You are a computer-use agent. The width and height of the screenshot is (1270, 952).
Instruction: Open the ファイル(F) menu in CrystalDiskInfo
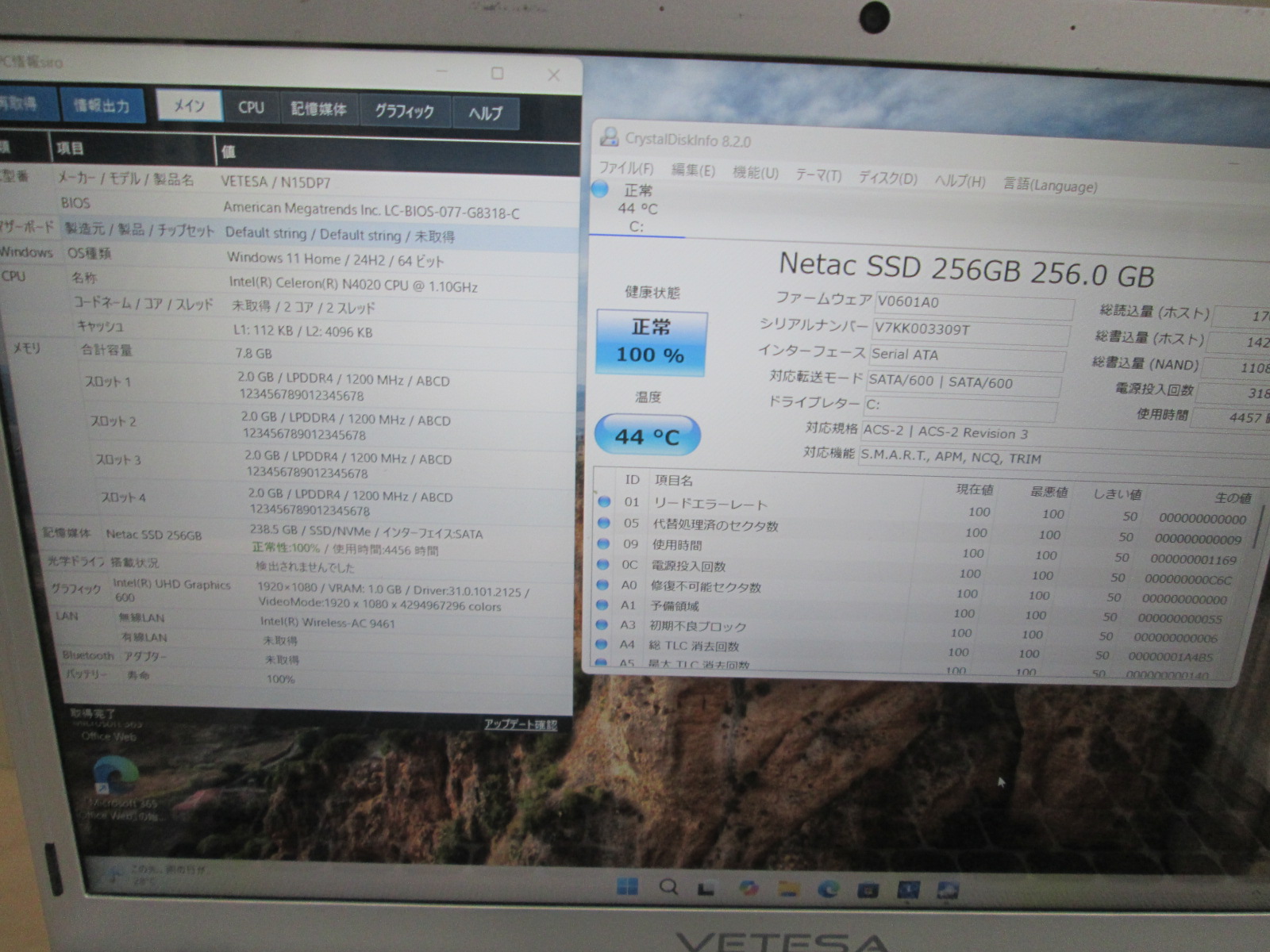626,168
